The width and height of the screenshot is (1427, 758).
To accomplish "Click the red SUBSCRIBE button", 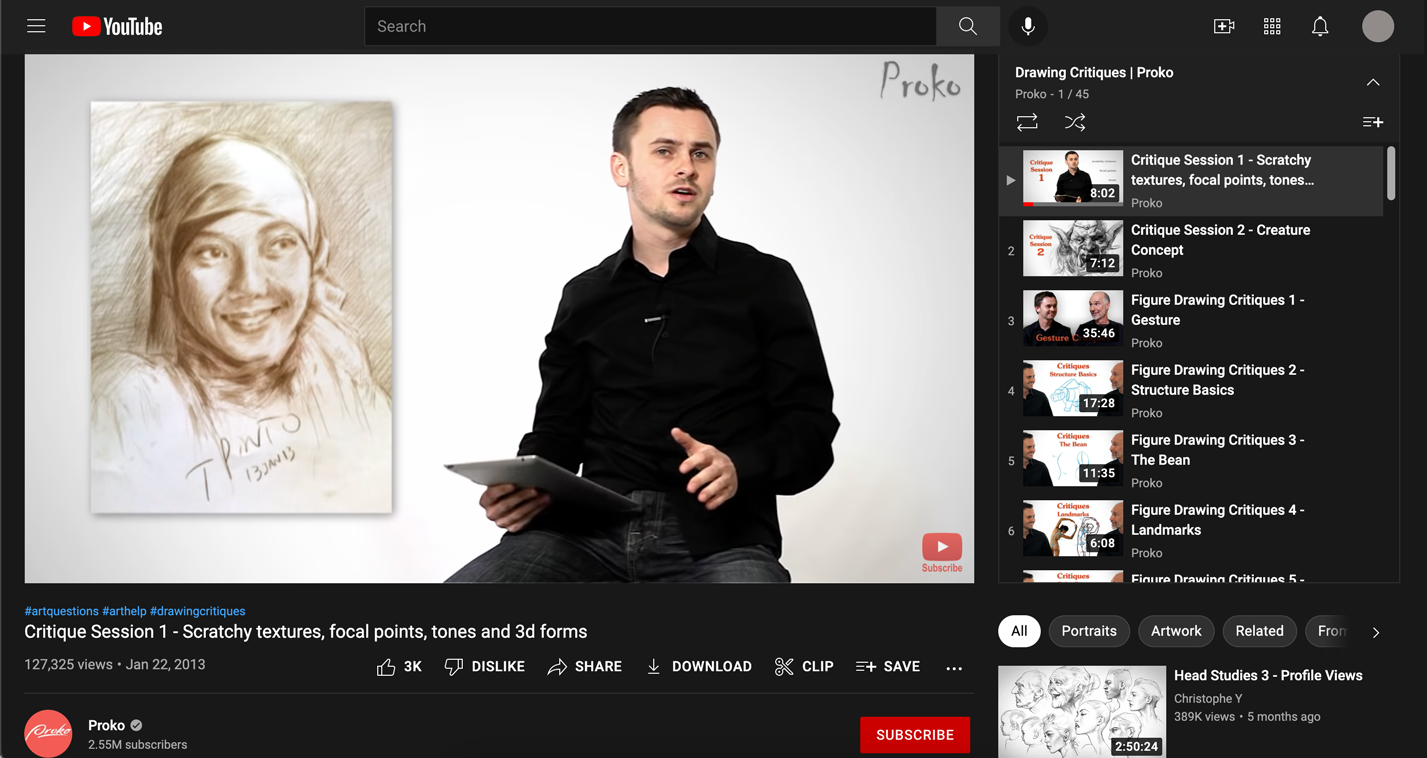I will click(915, 735).
